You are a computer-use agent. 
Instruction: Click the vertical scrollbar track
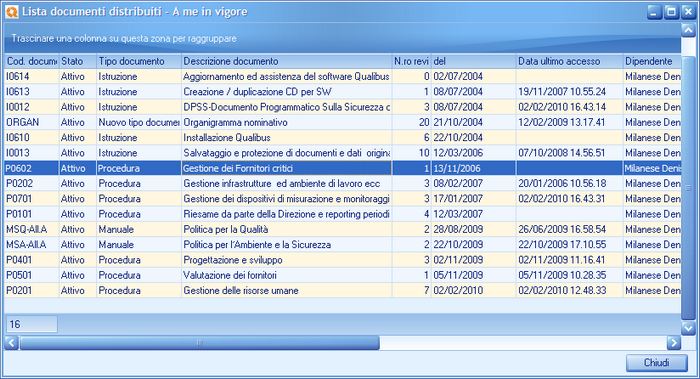coord(688,187)
